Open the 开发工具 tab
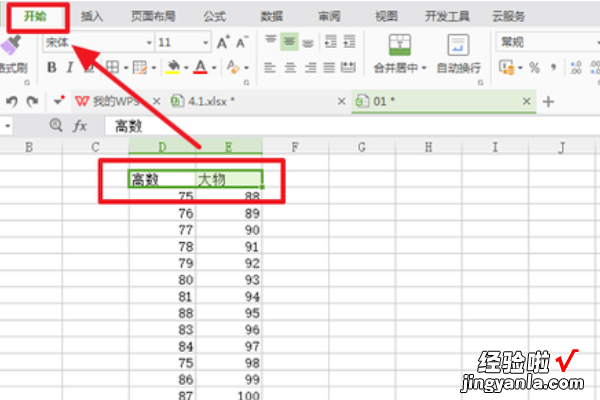600x400 pixels. pos(447,16)
